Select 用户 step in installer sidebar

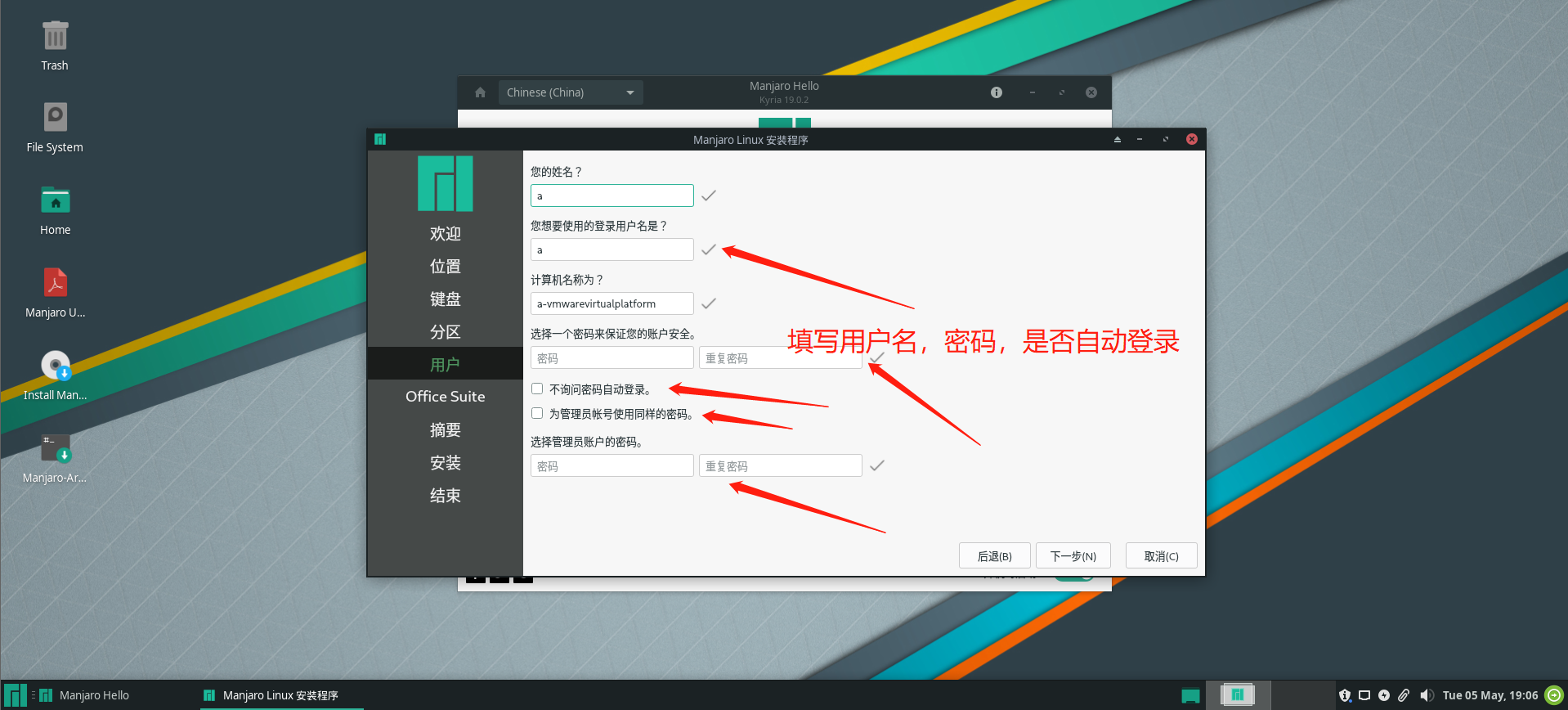click(x=446, y=364)
